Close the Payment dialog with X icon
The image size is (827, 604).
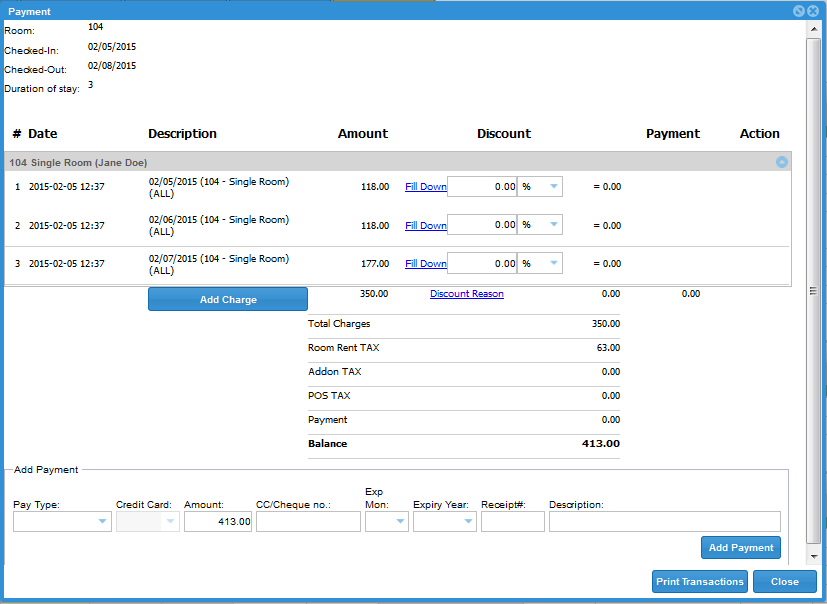pos(813,11)
